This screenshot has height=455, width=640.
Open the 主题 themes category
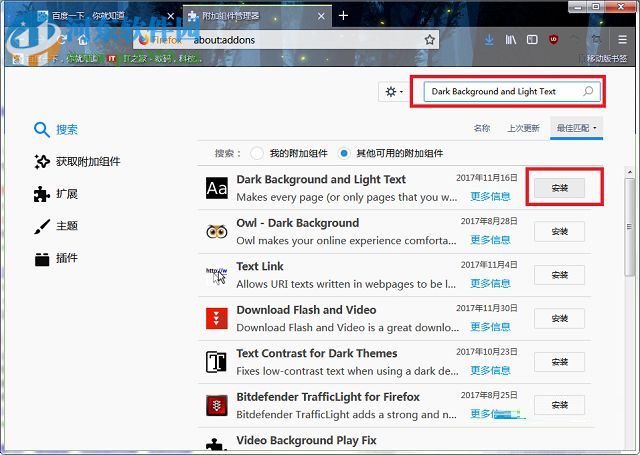pyautogui.click(x=56, y=226)
